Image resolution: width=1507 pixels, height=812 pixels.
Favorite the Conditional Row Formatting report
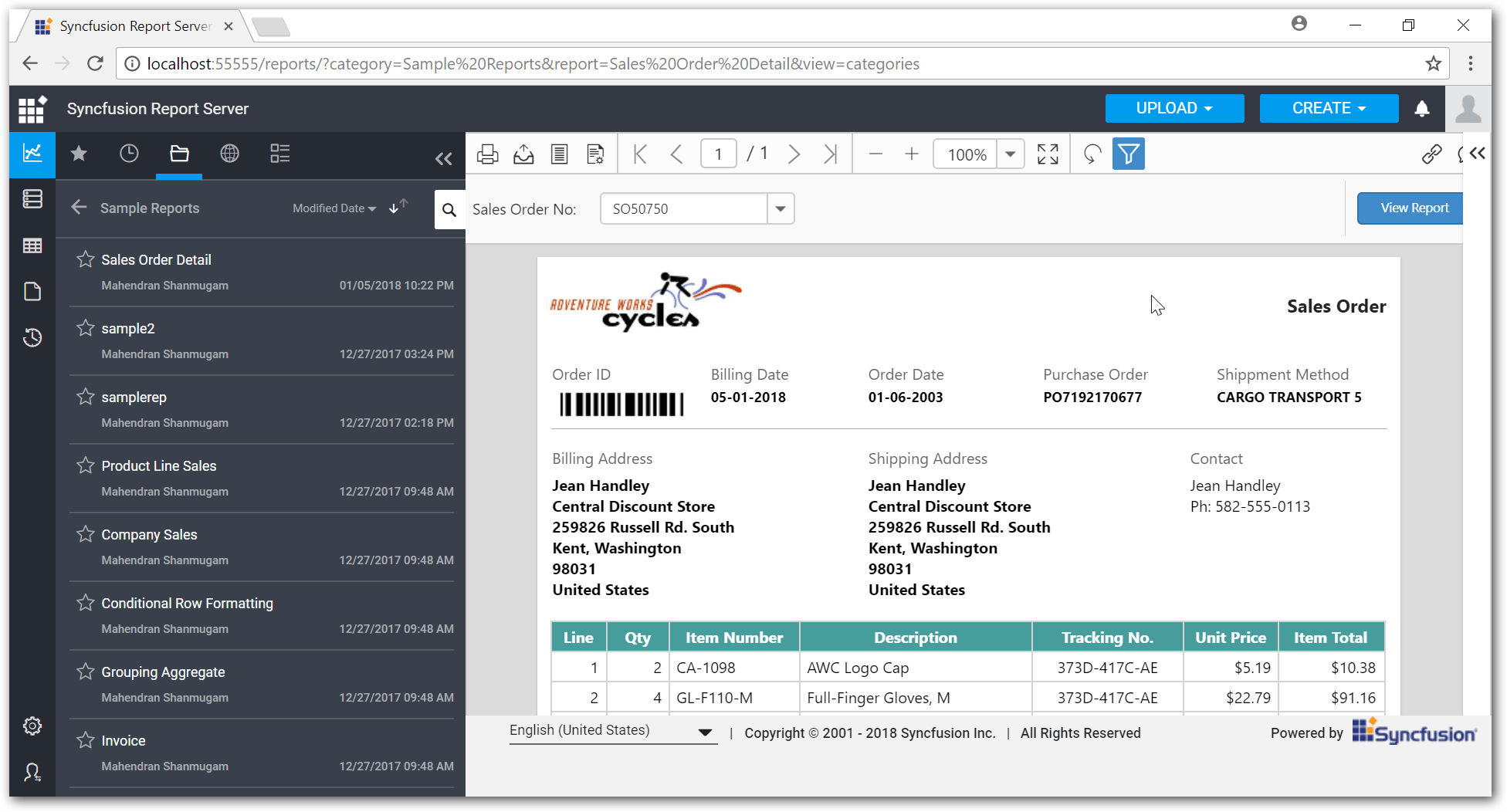[85, 603]
